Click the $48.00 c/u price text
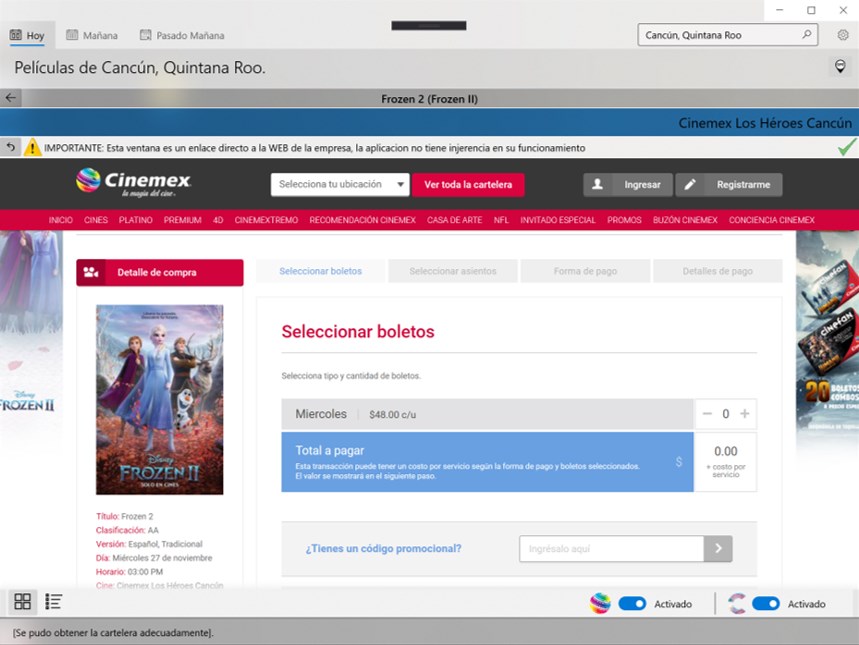859x645 pixels. tap(392, 414)
